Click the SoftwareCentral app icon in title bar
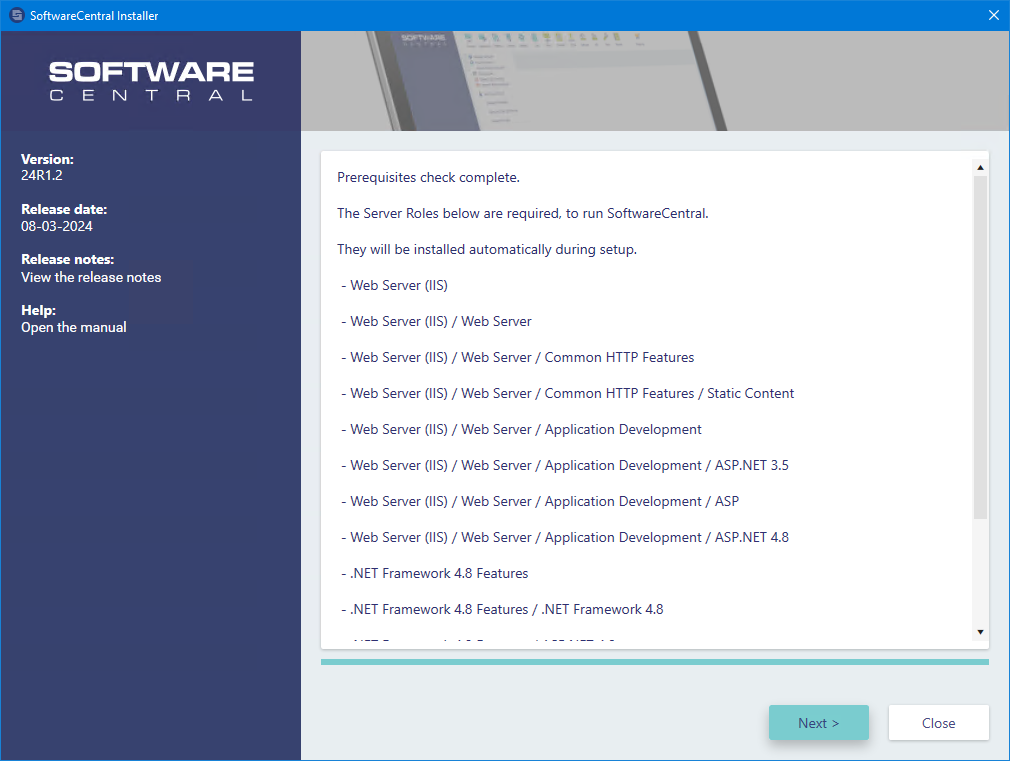This screenshot has height=761, width=1010. 16,15
